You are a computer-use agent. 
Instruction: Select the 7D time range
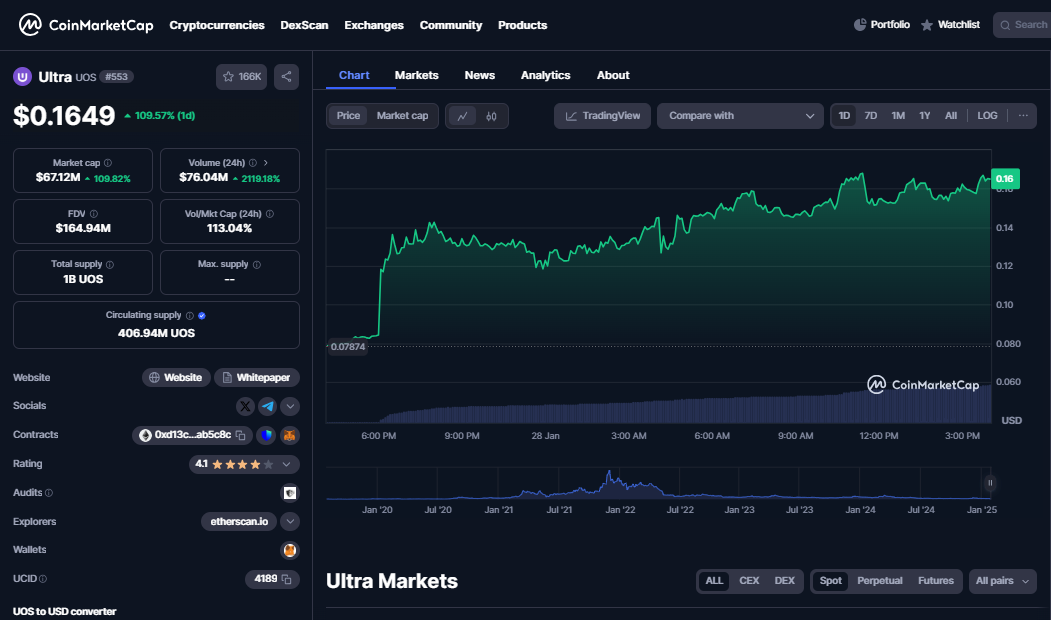pyautogui.click(x=871, y=116)
